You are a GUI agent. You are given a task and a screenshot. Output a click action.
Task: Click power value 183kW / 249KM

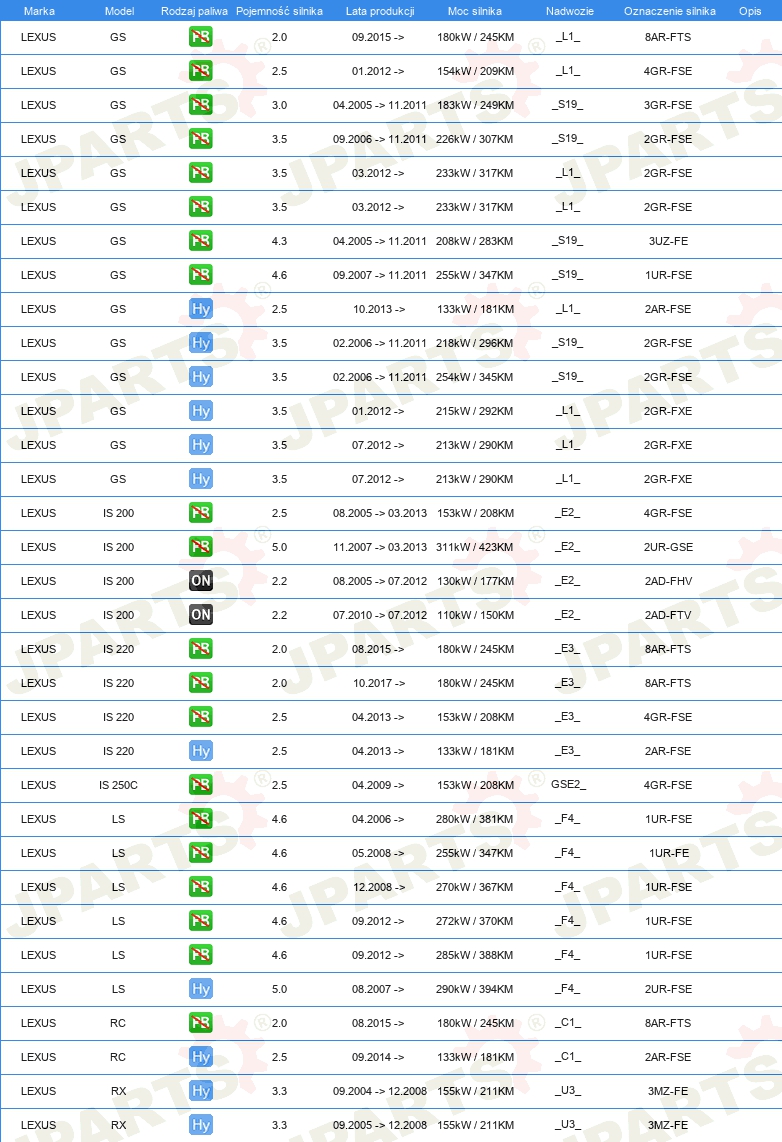475,105
